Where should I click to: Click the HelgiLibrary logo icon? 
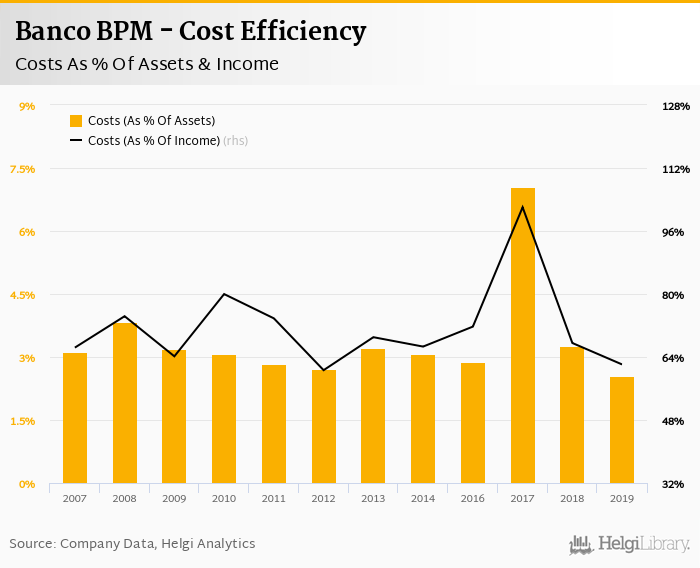point(581,545)
